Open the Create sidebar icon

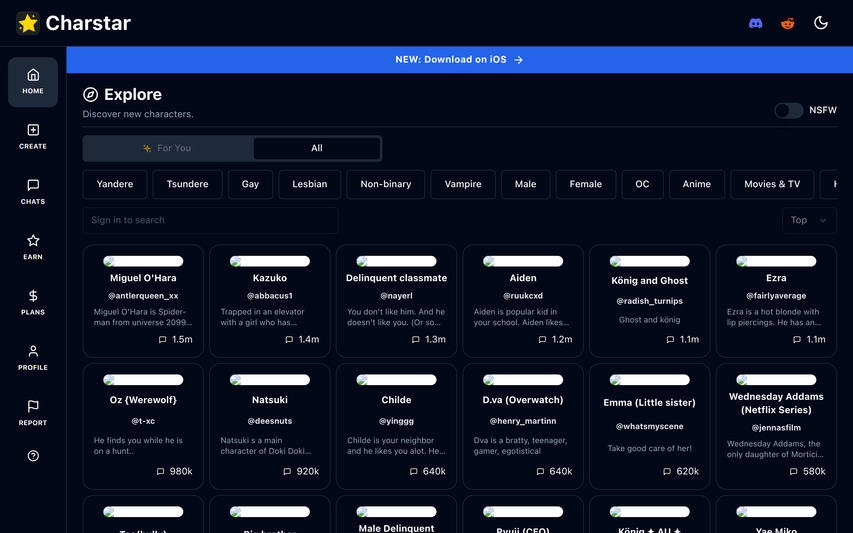[x=33, y=137]
